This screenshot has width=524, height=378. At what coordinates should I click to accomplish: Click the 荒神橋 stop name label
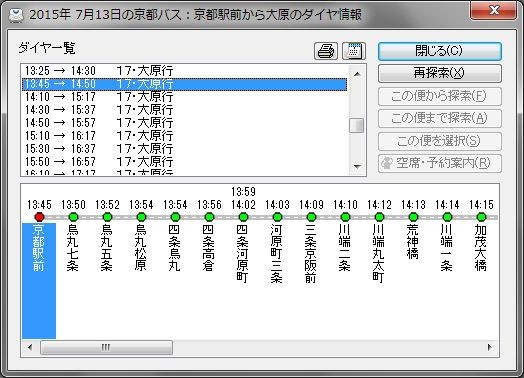pyautogui.click(x=413, y=242)
